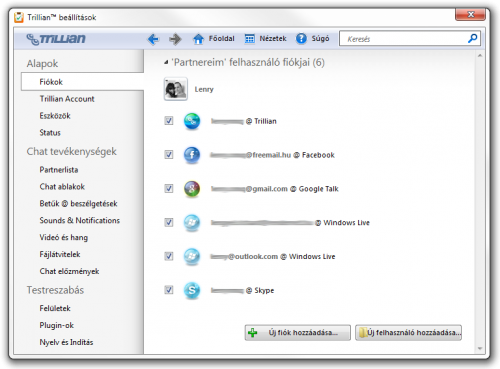The image size is (500, 369).
Task: Click the Trillian account globe icon
Action: point(192,121)
